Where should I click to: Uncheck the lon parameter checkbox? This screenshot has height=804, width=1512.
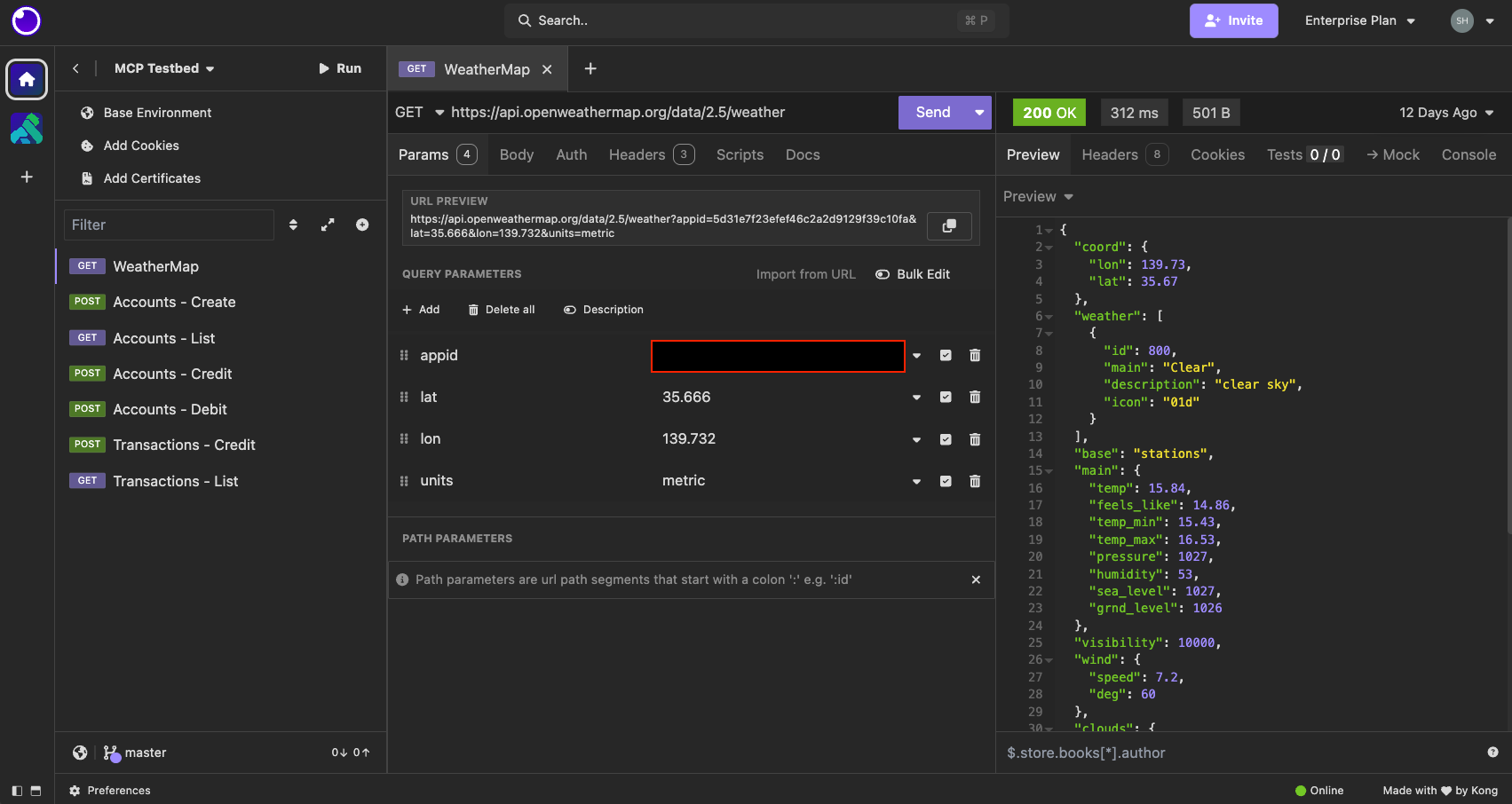946,439
